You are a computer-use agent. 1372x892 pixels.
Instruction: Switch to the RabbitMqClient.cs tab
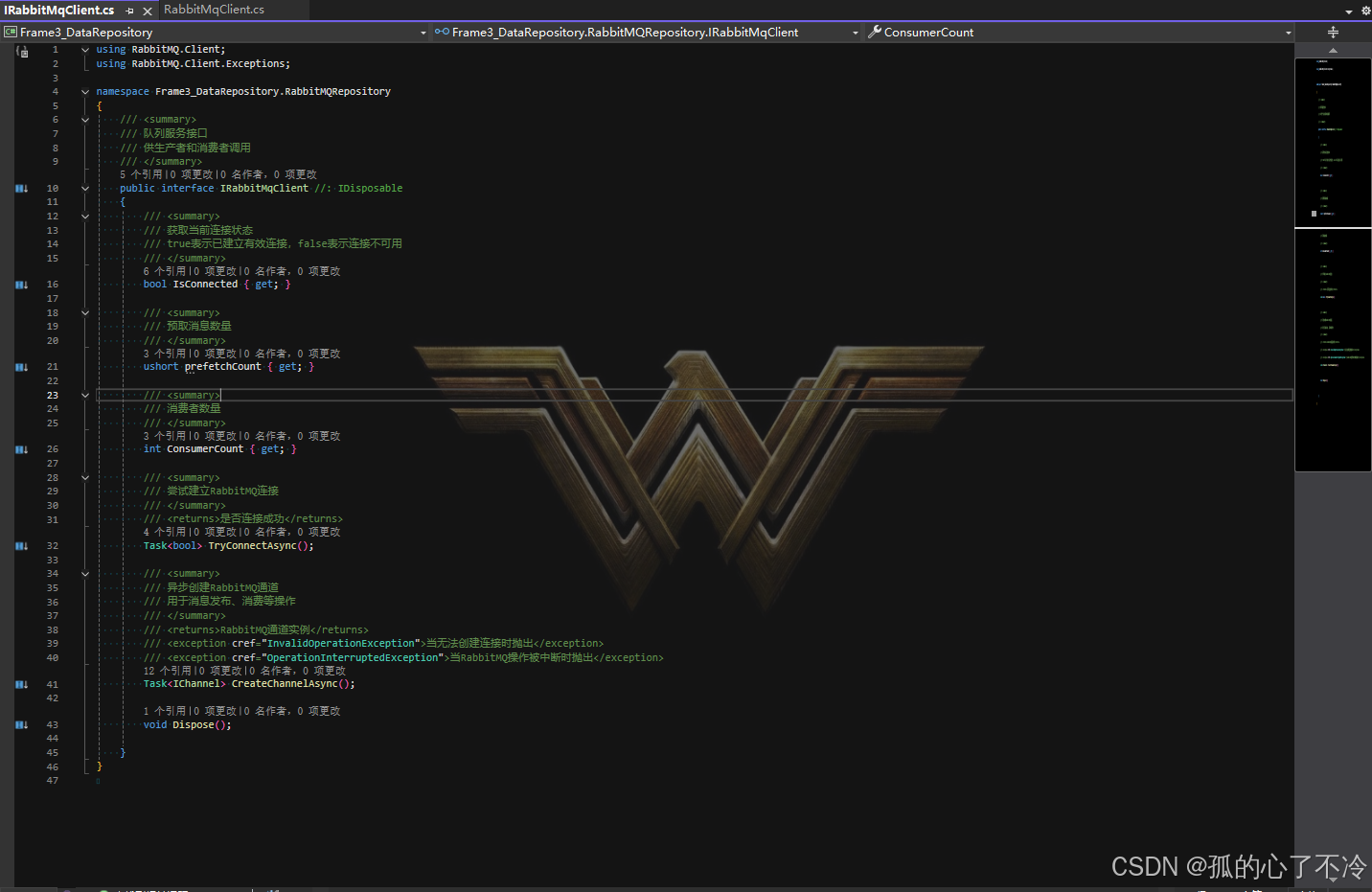pyautogui.click(x=214, y=10)
